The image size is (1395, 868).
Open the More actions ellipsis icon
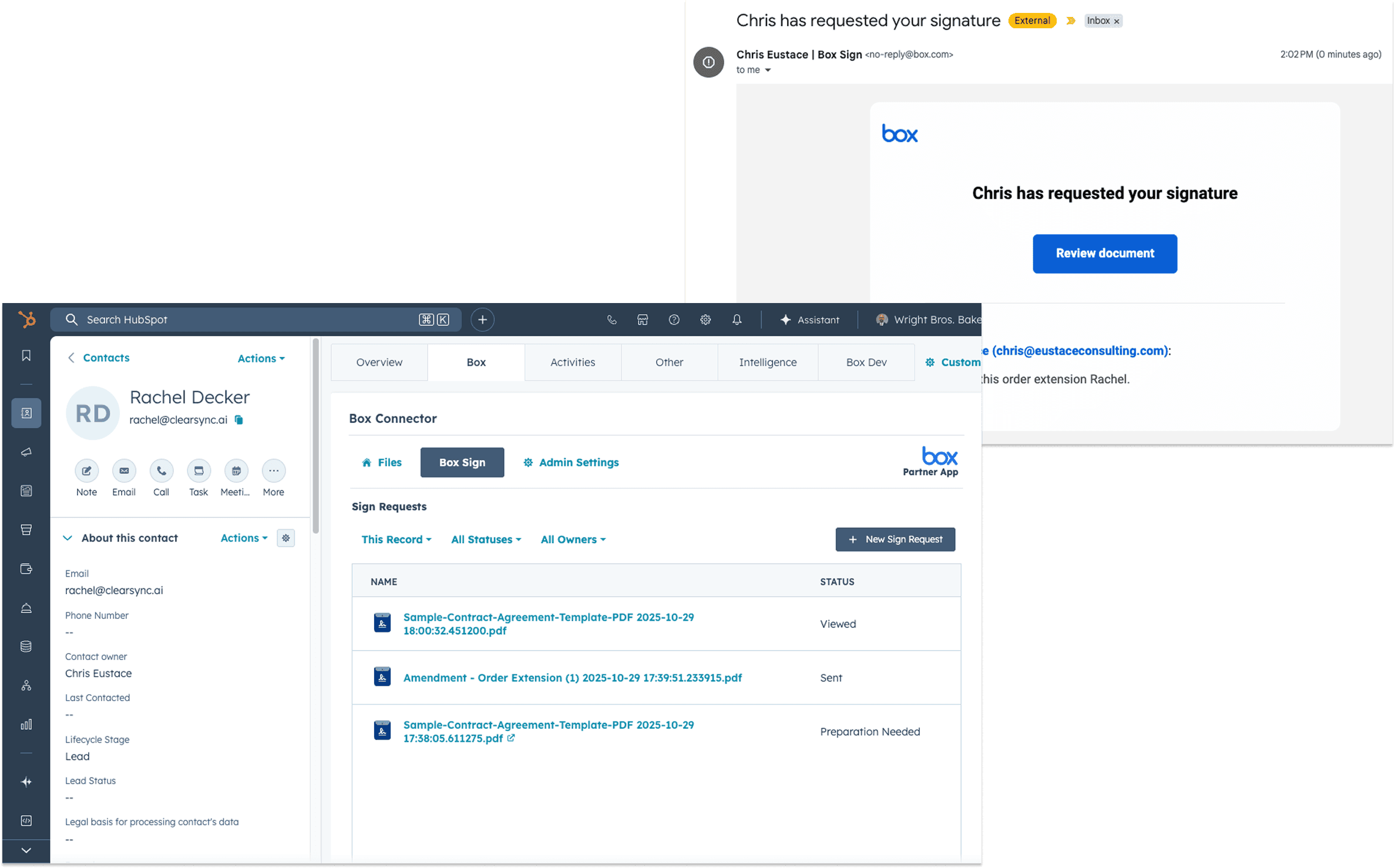(274, 470)
